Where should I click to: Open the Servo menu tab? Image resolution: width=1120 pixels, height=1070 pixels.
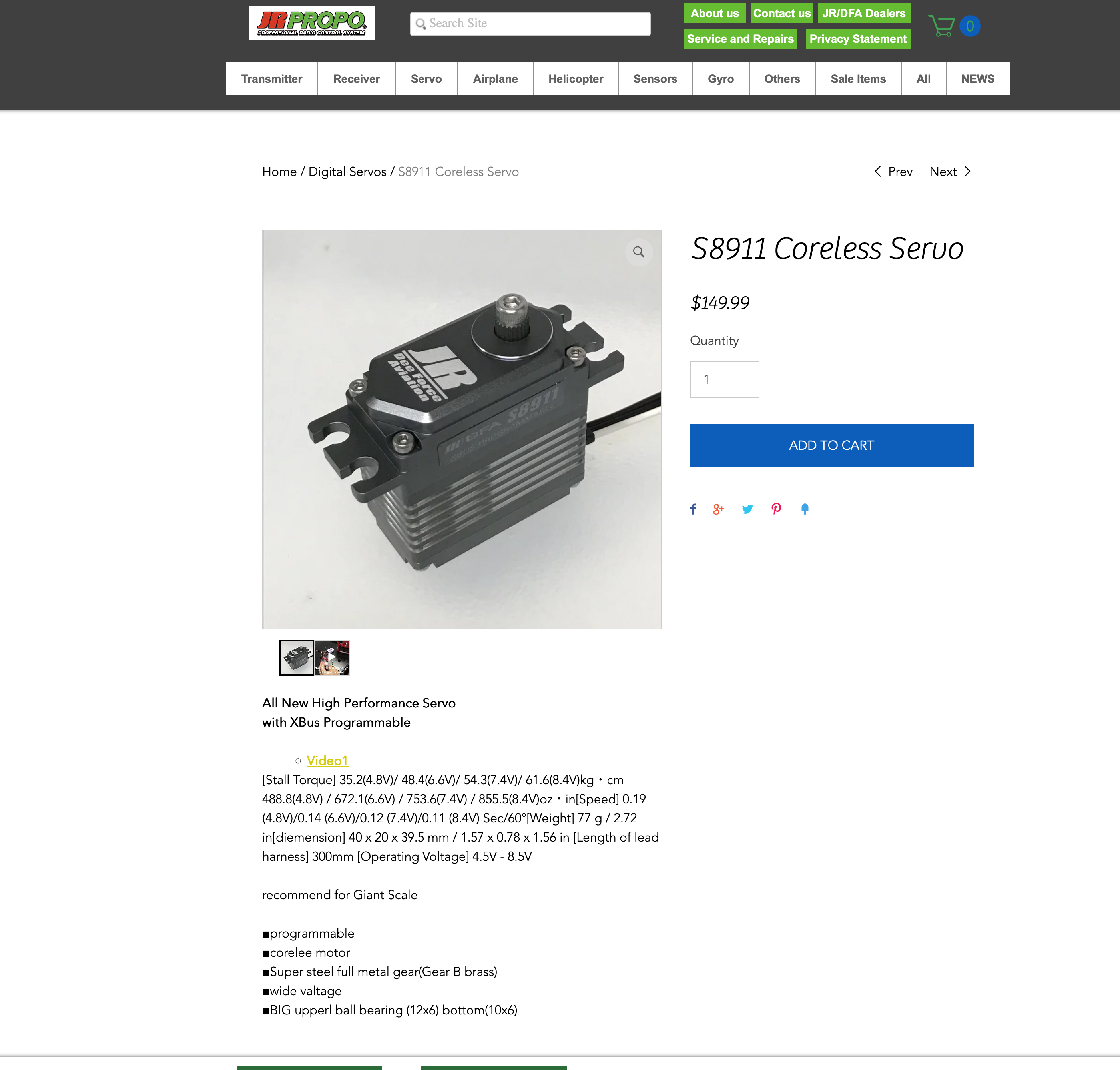click(x=426, y=79)
